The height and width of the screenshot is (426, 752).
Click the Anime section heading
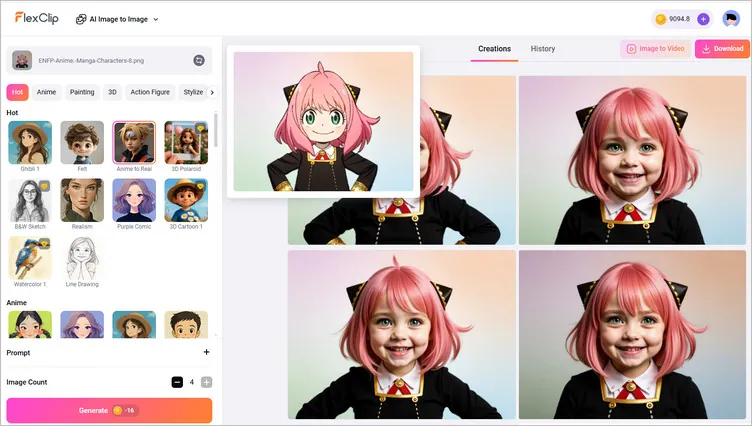16,303
